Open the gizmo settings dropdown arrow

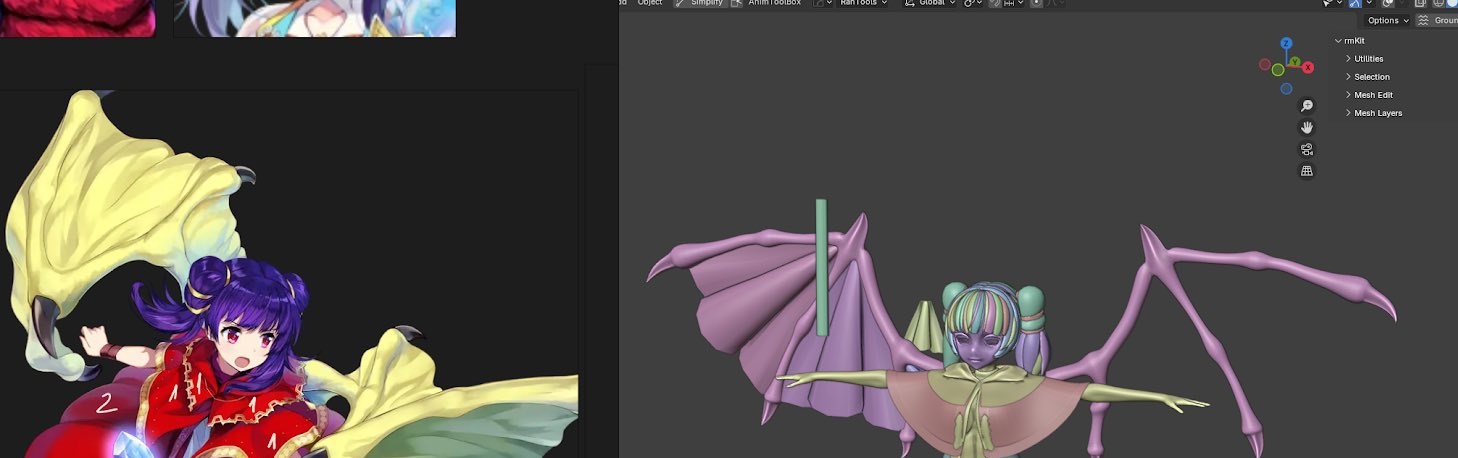tap(1370, 3)
